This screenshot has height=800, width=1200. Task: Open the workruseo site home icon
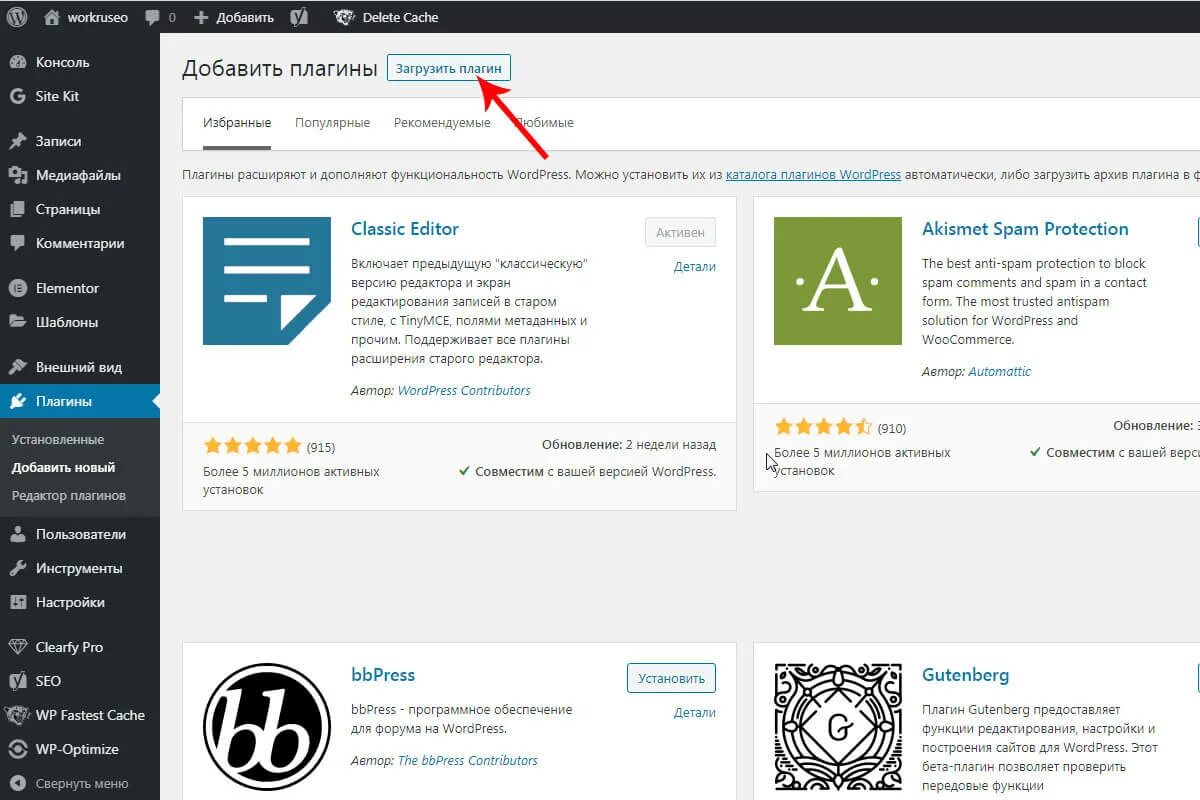pyautogui.click(x=52, y=17)
